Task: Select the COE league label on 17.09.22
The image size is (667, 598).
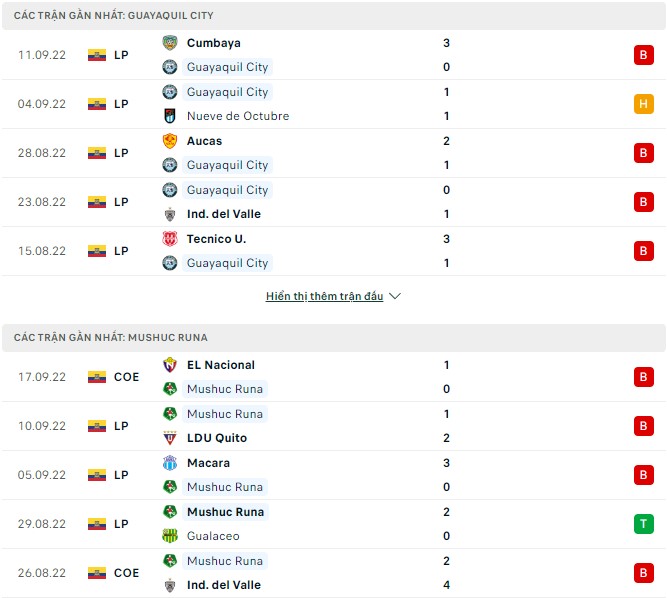Action: point(126,377)
